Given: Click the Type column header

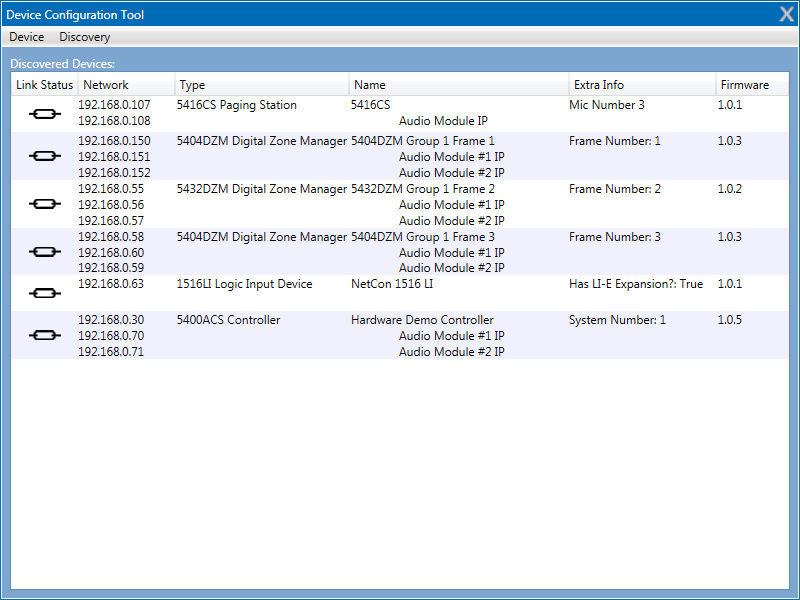Looking at the screenshot, I should point(192,85).
